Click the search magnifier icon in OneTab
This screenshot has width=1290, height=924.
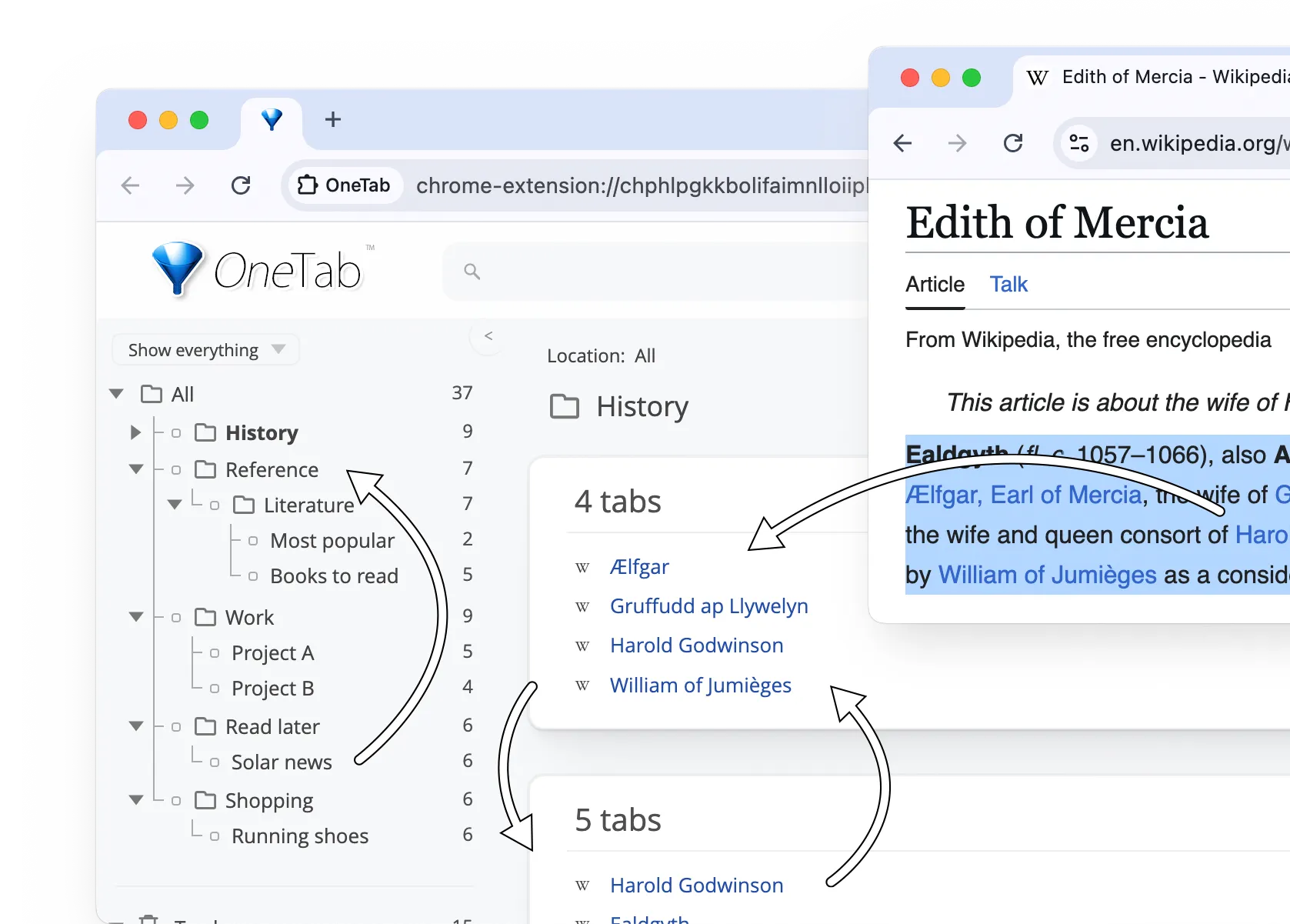click(x=472, y=272)
